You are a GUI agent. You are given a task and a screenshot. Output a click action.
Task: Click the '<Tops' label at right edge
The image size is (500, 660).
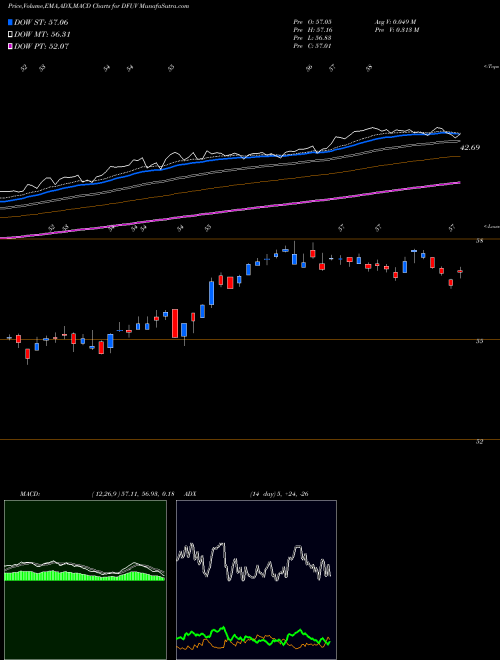coord(492,67)
